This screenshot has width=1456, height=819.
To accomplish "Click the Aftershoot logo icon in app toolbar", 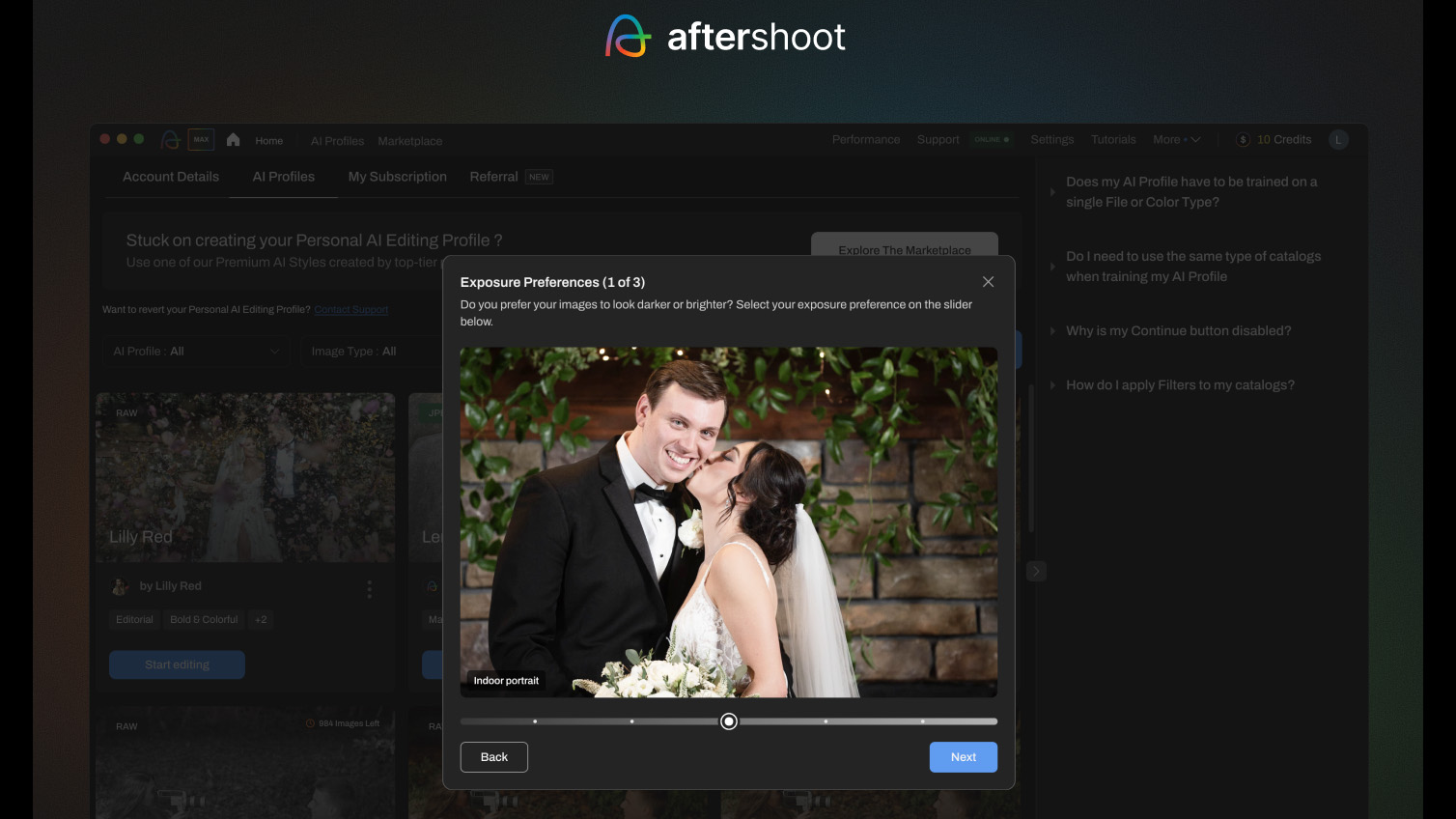I will [170, 140].
